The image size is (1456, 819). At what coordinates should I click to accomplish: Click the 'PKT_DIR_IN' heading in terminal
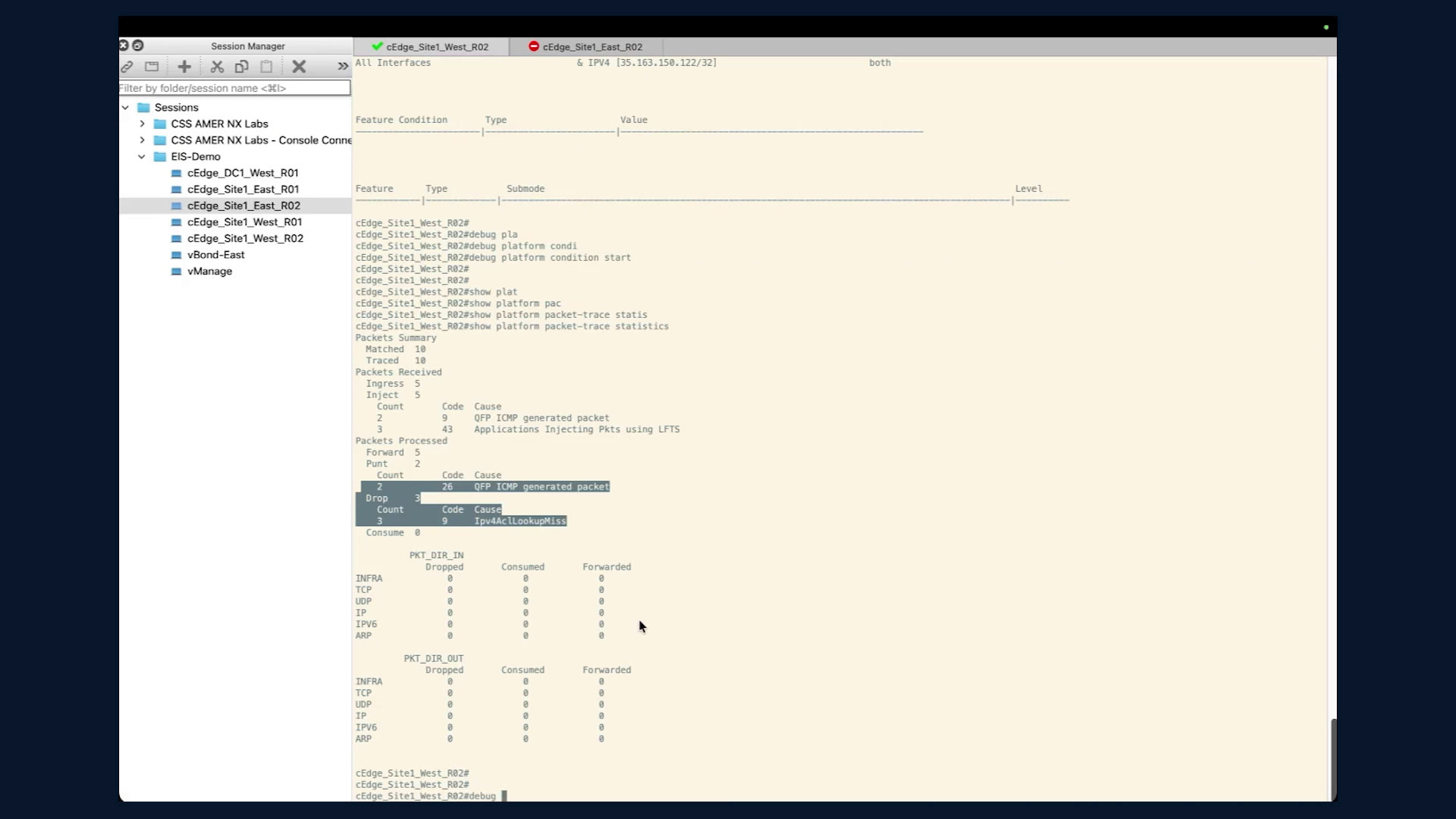[x=436, y=555]
